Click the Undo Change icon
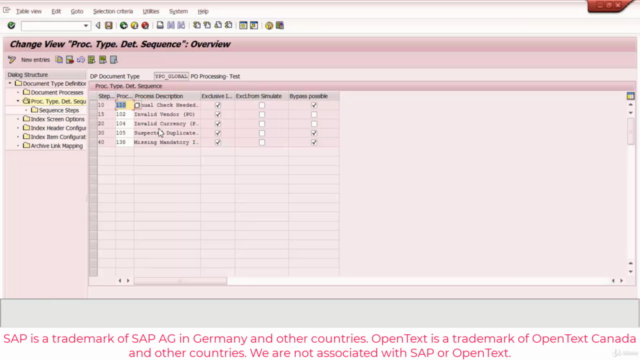The height and width of the screenshot is (360, 640). (x=81, y=60)
